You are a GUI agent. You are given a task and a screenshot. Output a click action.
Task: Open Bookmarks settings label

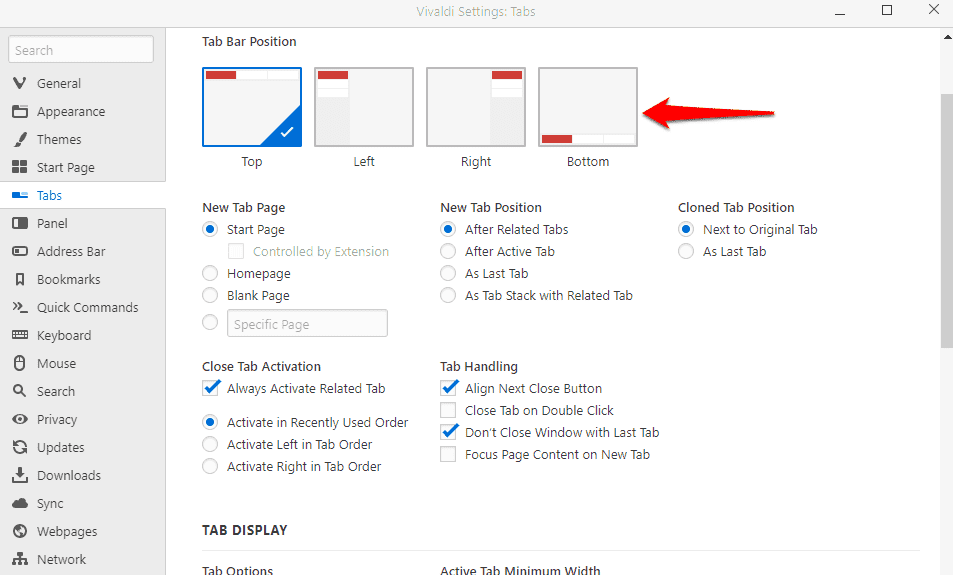69,279
